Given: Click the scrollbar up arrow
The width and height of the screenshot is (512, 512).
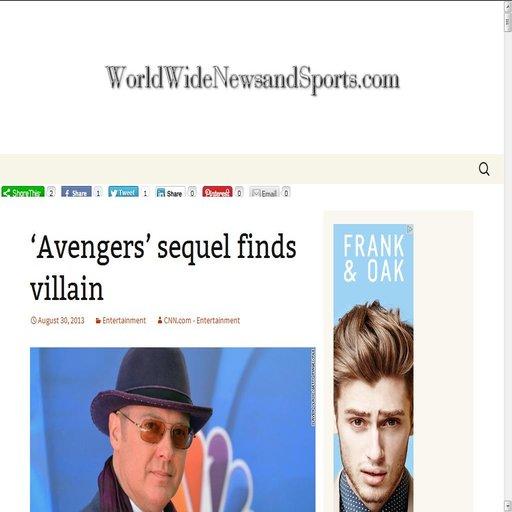Looking at the screenshot, I should click(508, 6).
